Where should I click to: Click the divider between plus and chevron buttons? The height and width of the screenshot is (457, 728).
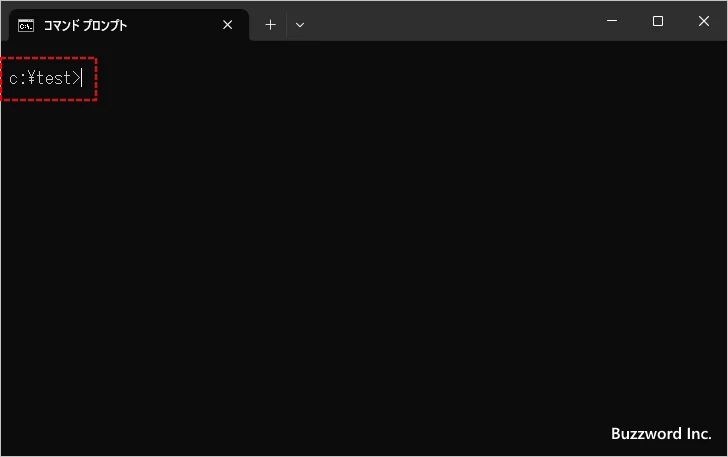(286, 25)
